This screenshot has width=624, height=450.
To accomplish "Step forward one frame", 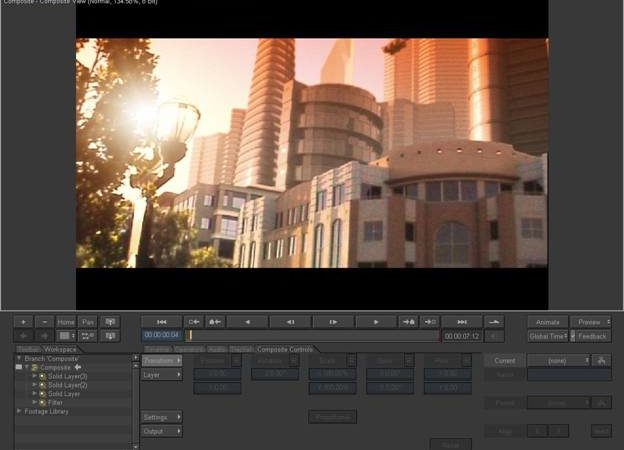I will click(x=333, y=322).
